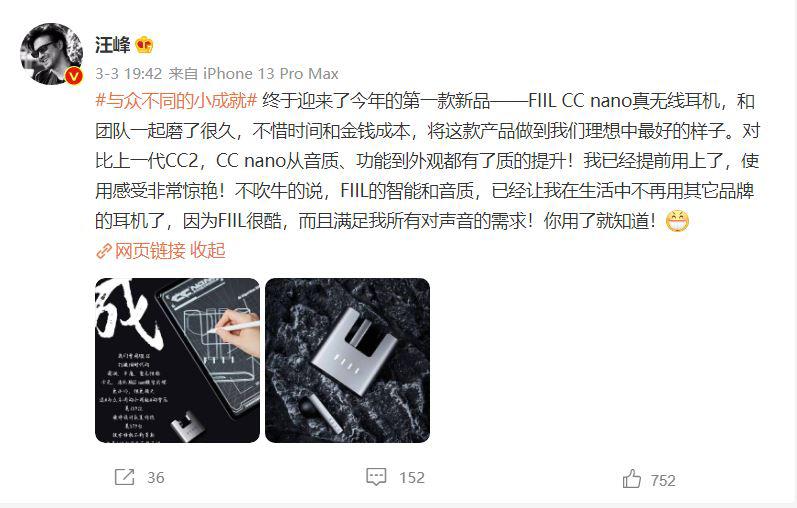Click the gold crown membership icon
This screenshot has height=508, width=797.
(144, 45)
